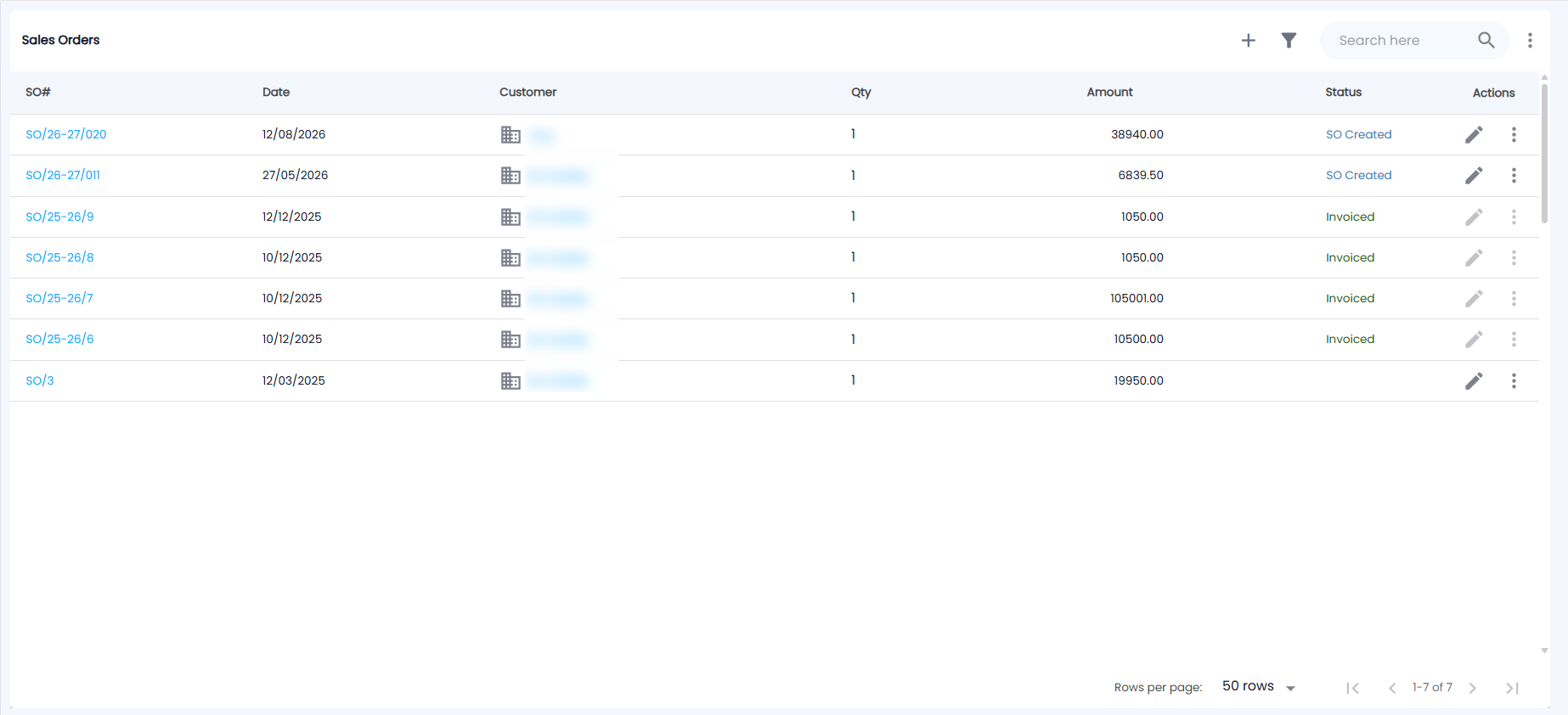Click the Status column header
Screen dimensions: 1568x715
(x=1343, y=92)
